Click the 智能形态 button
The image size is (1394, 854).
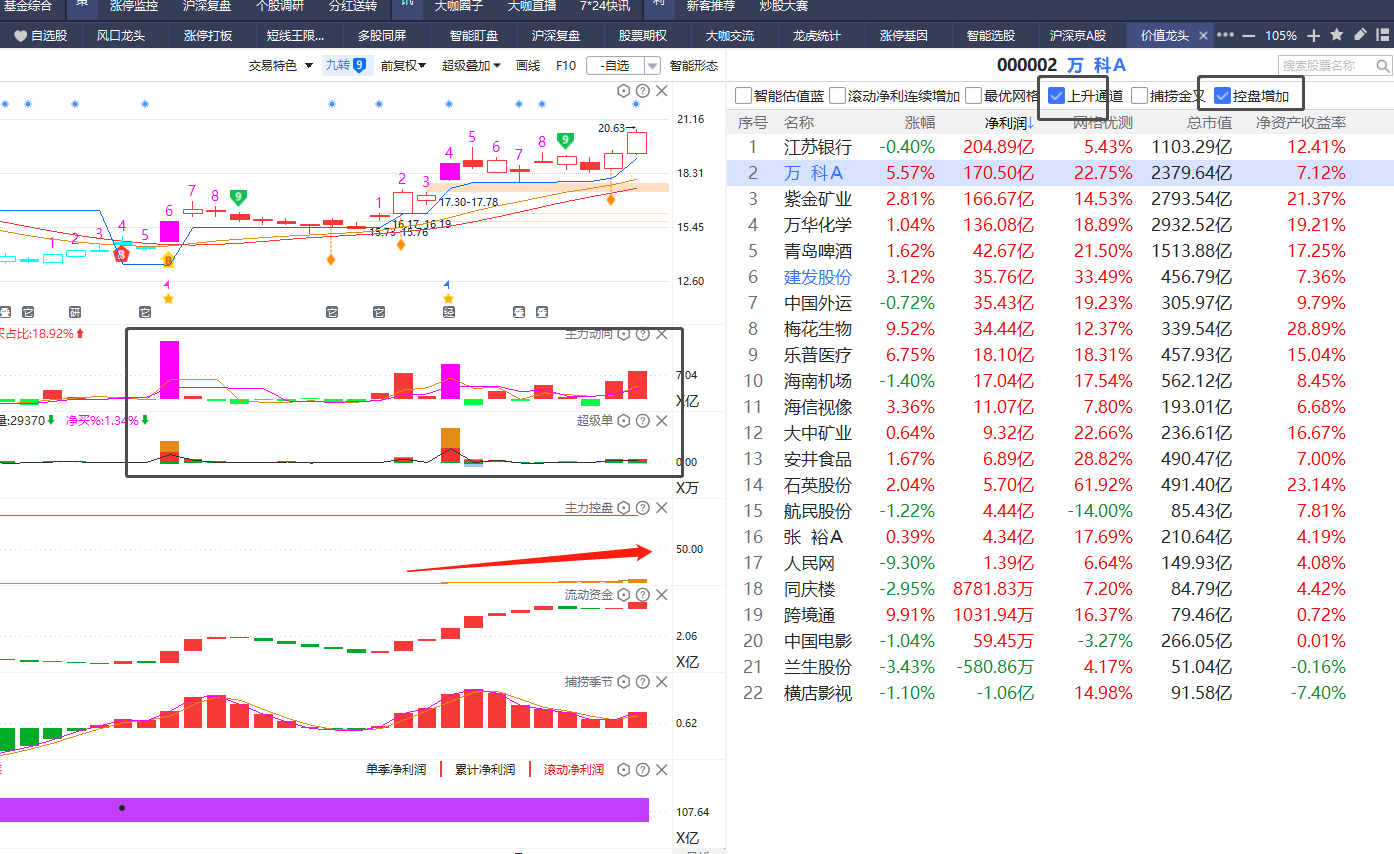click(x=694, y=65)
